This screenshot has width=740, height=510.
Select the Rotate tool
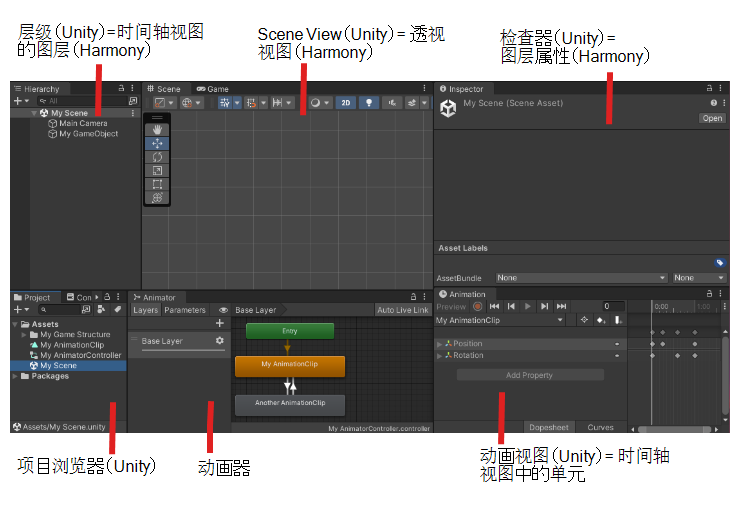click(x=157, y=157)
